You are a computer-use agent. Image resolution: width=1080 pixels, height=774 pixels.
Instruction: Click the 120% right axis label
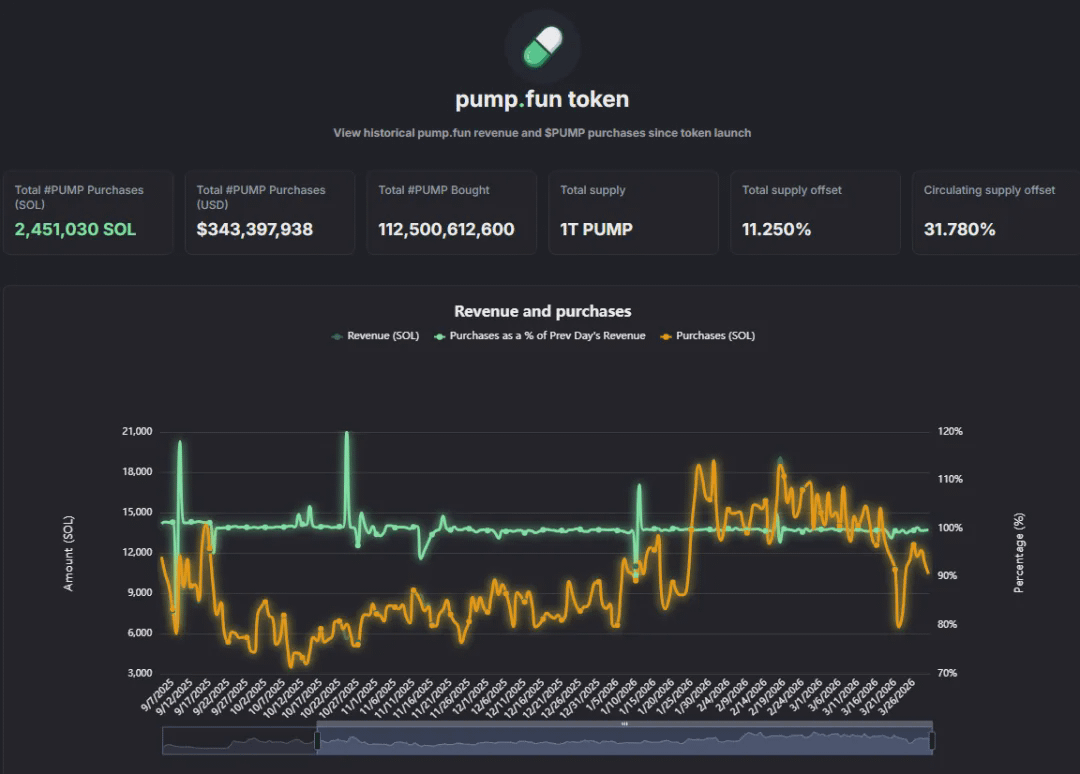[950, 431]
